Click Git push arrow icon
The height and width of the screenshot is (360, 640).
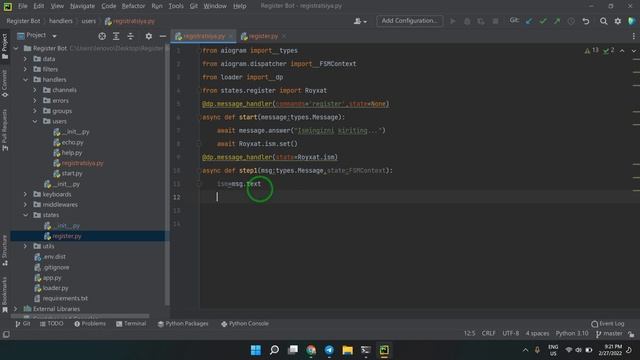click(x=557, y=21)
